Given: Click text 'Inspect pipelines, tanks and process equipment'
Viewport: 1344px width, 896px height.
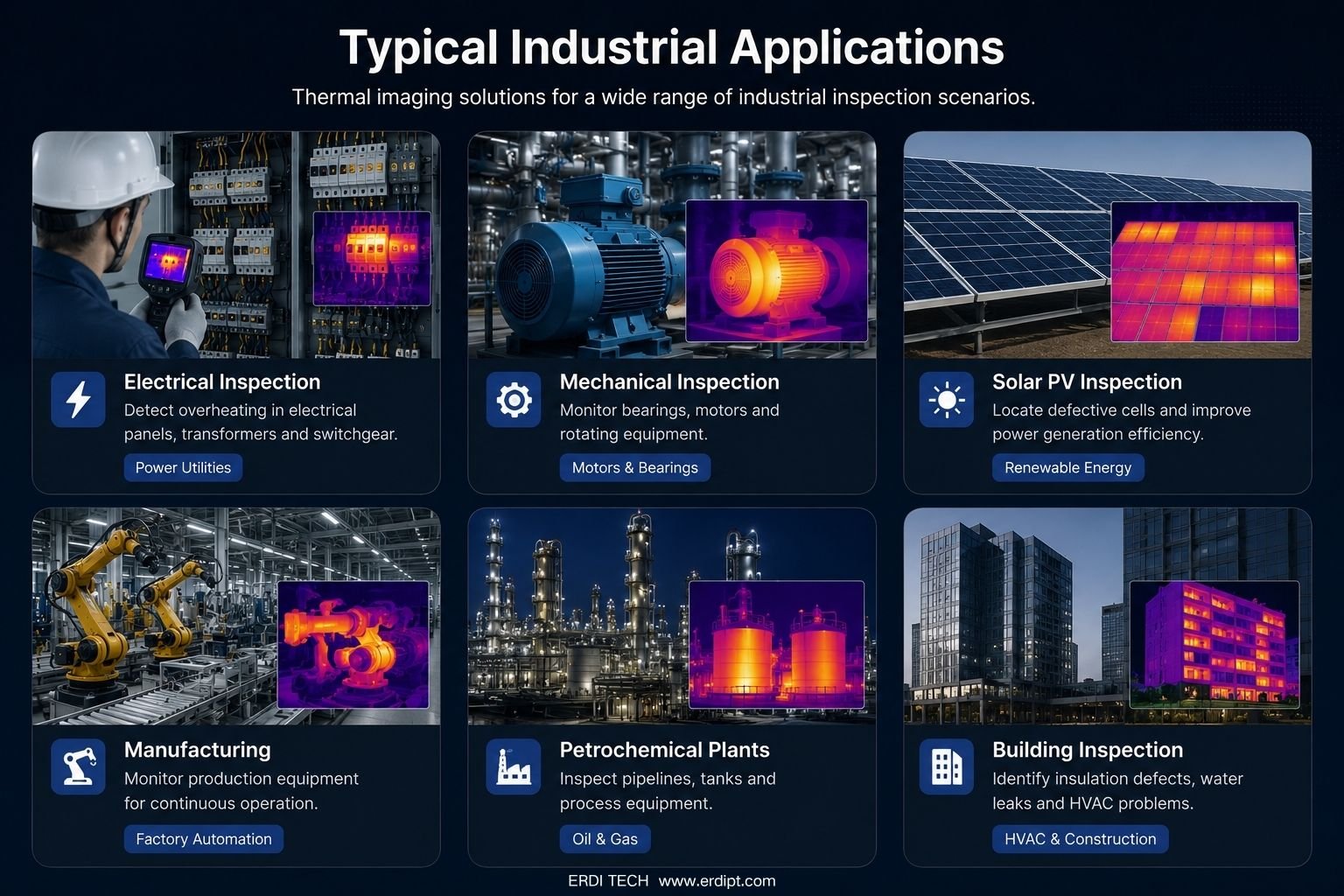Looking at the screenshot, I should tap(668, 791).
